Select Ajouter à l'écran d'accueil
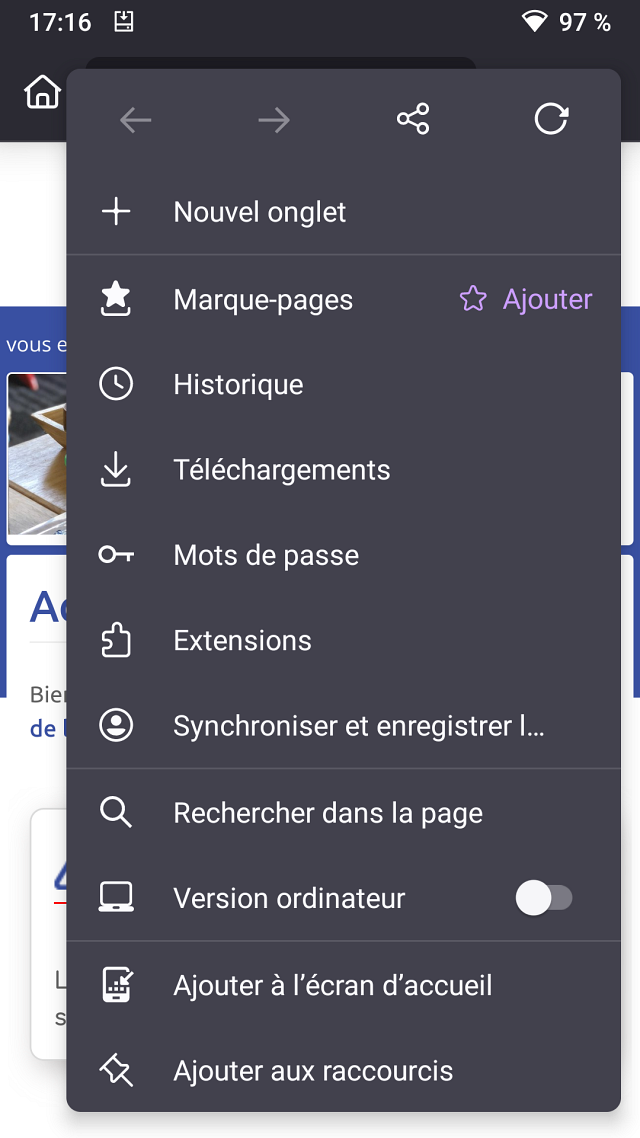The width and height of the screenshot is (640, 1138). coord(332,985)
